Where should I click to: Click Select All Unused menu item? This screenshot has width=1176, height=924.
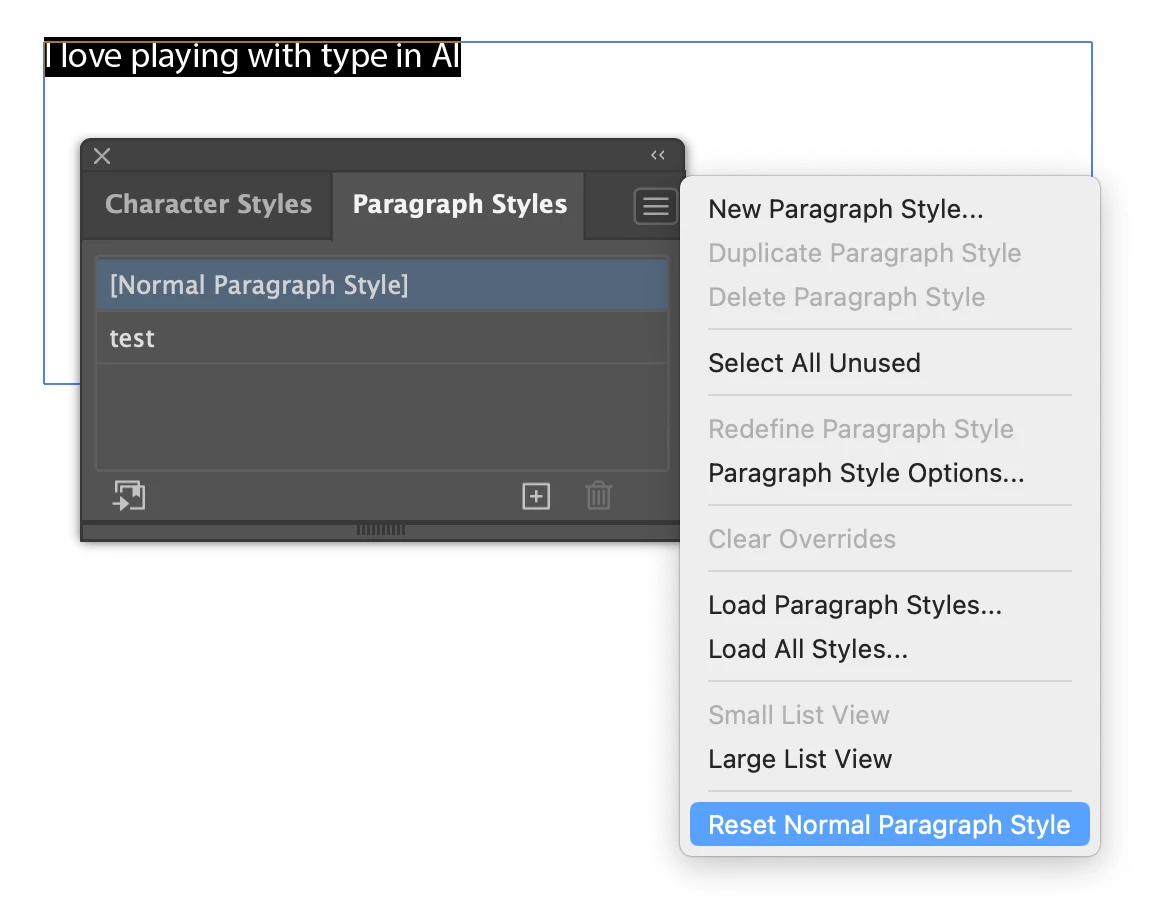[x=814, y=363]
